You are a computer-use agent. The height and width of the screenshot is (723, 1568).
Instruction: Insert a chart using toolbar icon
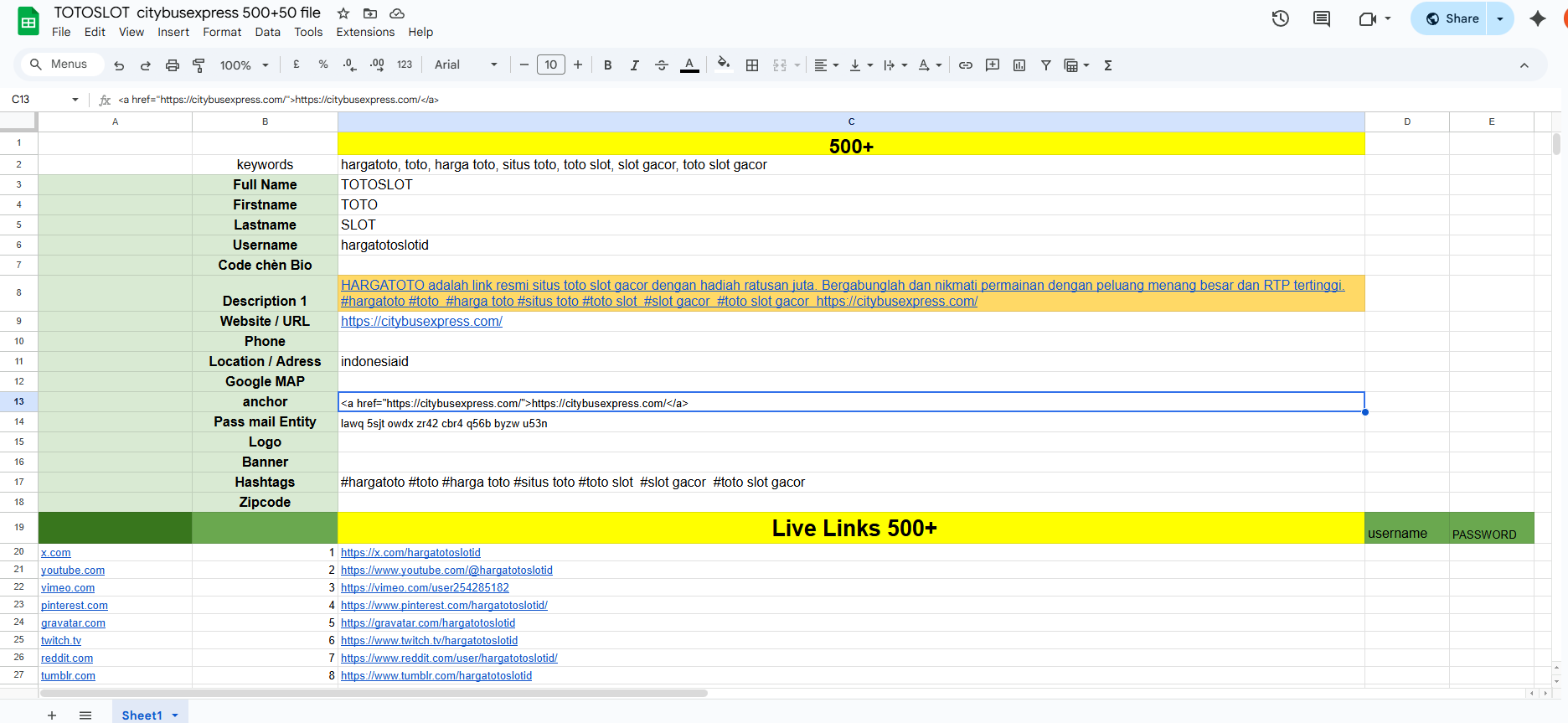click(1019, 65)
